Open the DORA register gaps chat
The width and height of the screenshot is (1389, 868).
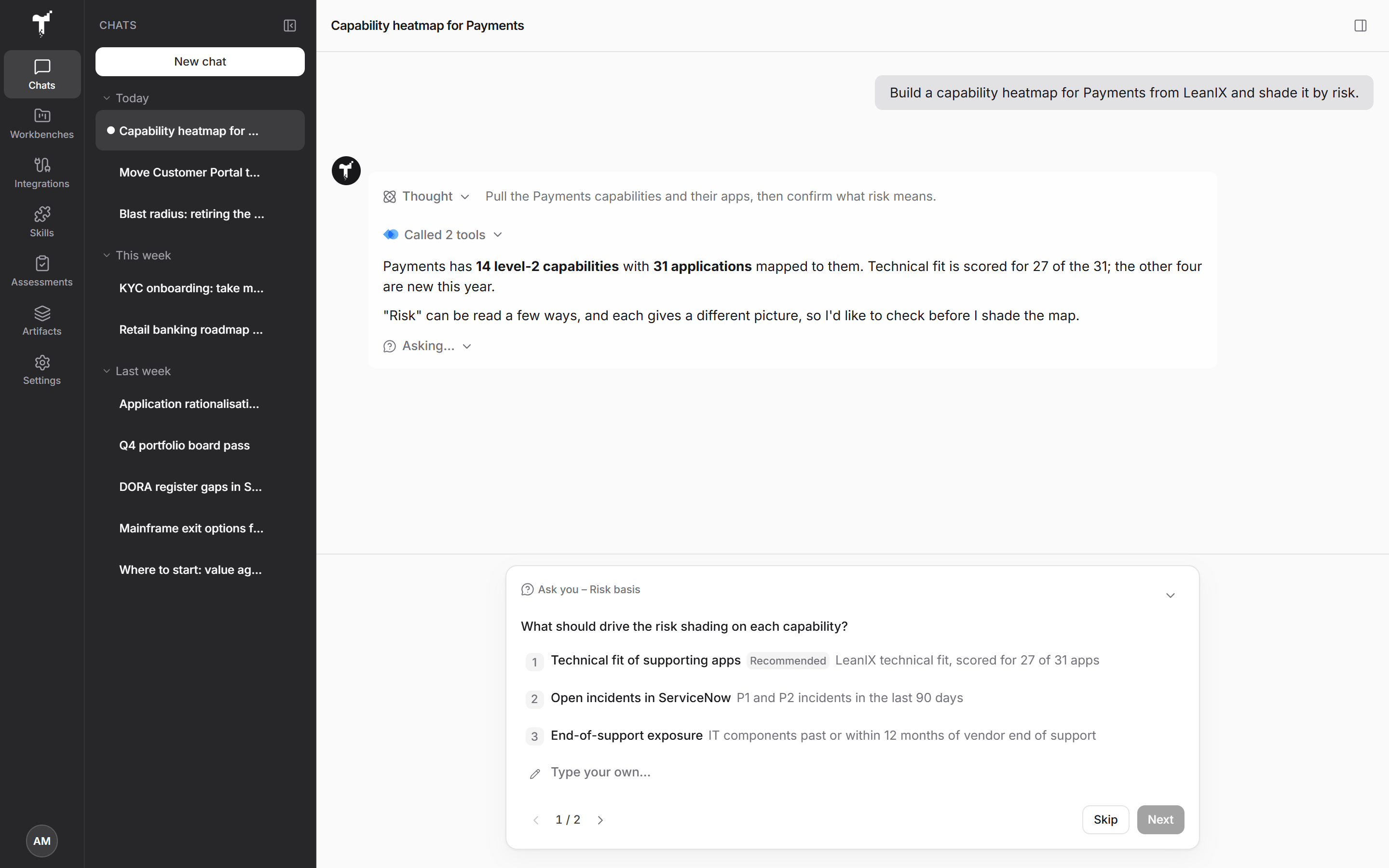point(200,487)
